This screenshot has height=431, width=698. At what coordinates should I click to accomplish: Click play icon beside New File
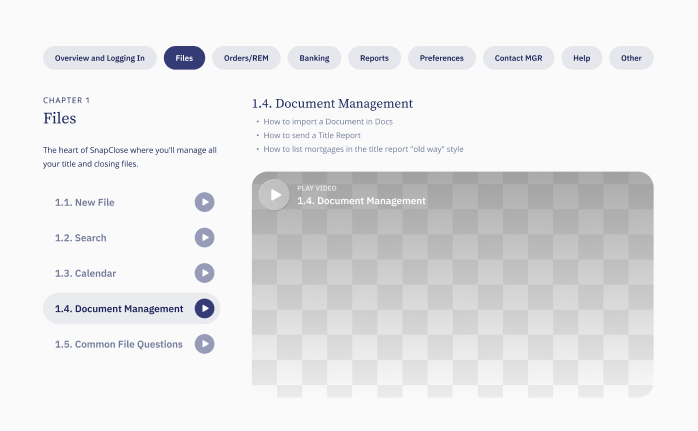click(x=204, y=203)
